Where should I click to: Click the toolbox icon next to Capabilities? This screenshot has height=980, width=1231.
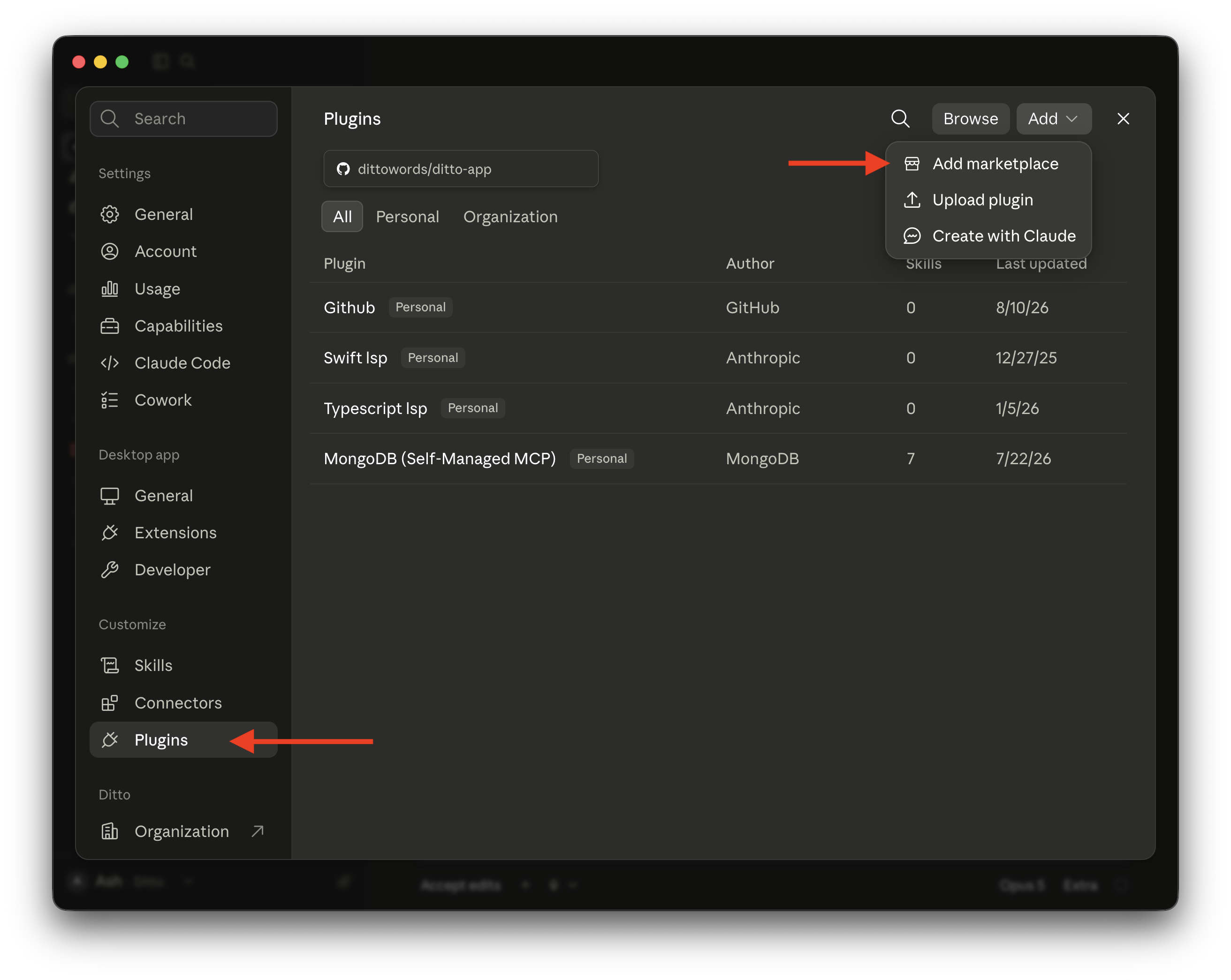point(109,326)
